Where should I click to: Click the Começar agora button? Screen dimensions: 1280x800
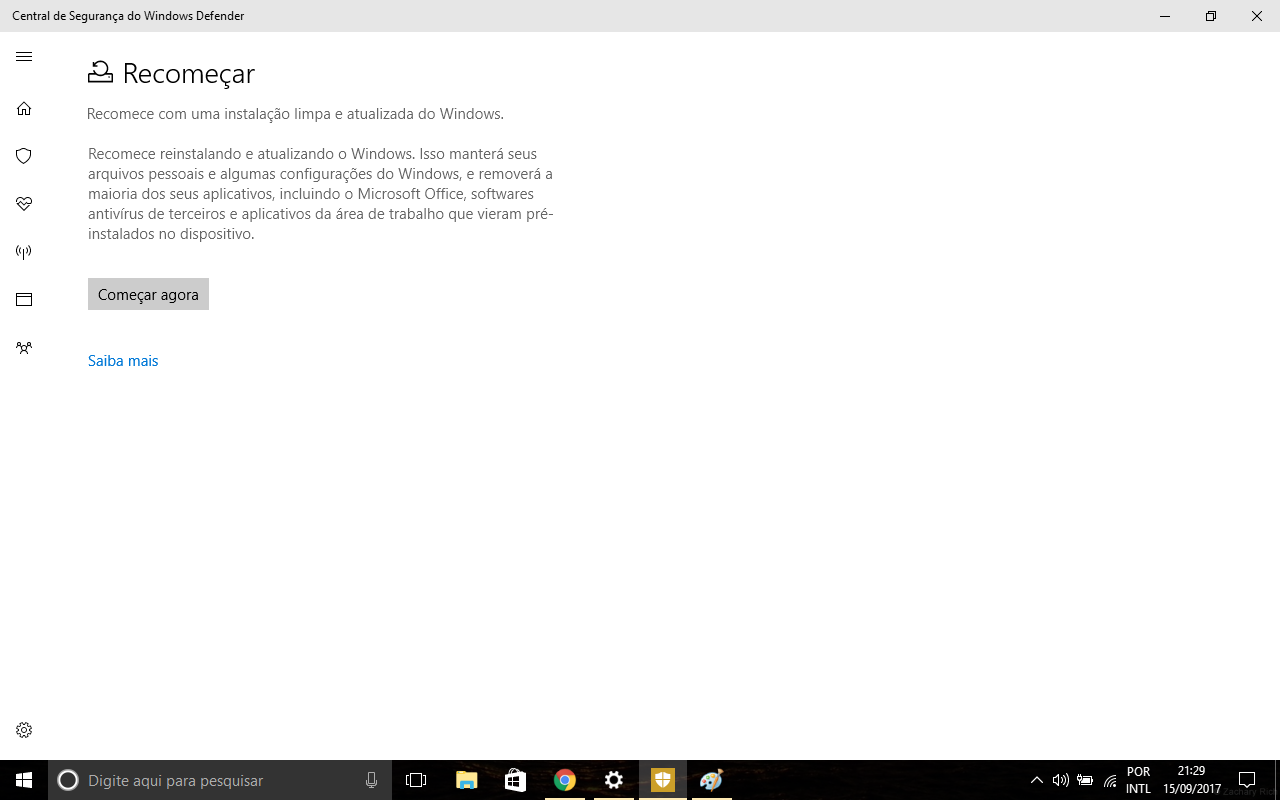click(148, 294)
